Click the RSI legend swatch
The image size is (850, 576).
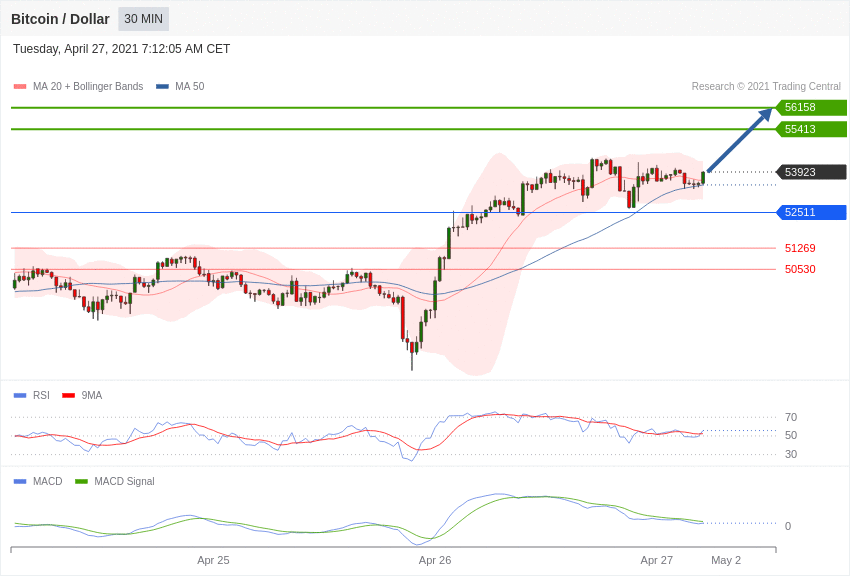click(x=20, y=396)
